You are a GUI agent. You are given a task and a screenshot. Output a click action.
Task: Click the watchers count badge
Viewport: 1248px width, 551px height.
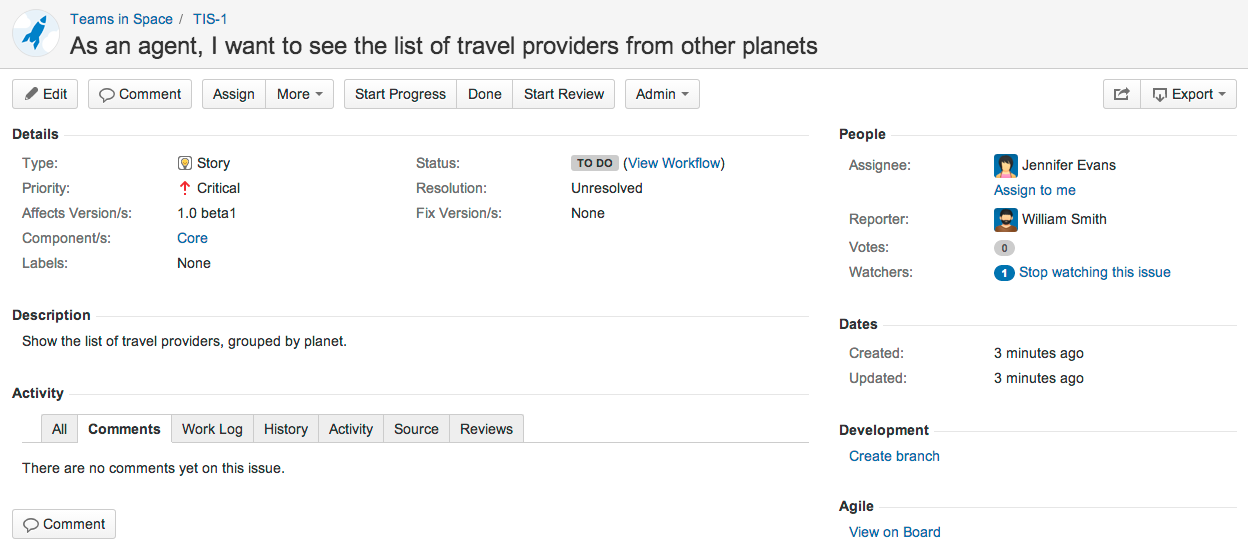(1004, 273)
